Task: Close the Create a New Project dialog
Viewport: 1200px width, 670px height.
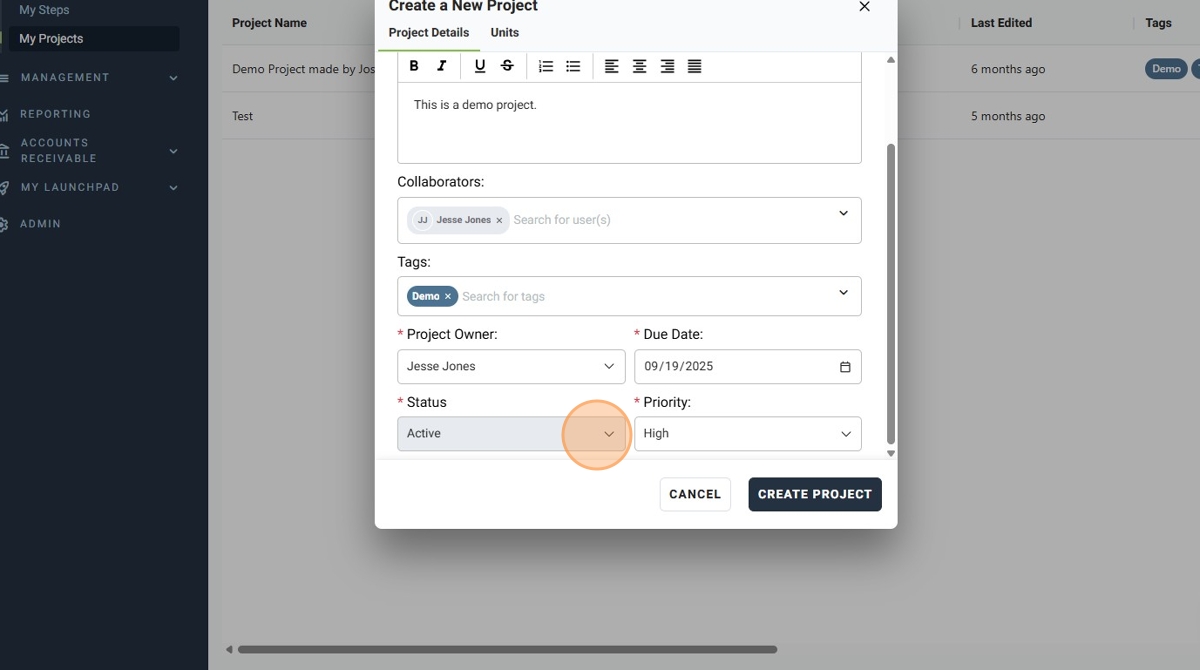Action: (x=864, y=6)
